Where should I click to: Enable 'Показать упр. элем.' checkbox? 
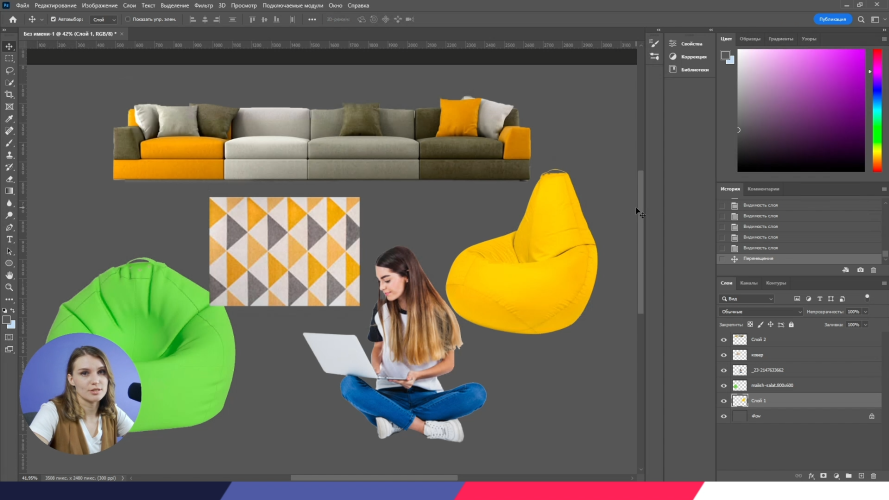(x=129, y=19)
